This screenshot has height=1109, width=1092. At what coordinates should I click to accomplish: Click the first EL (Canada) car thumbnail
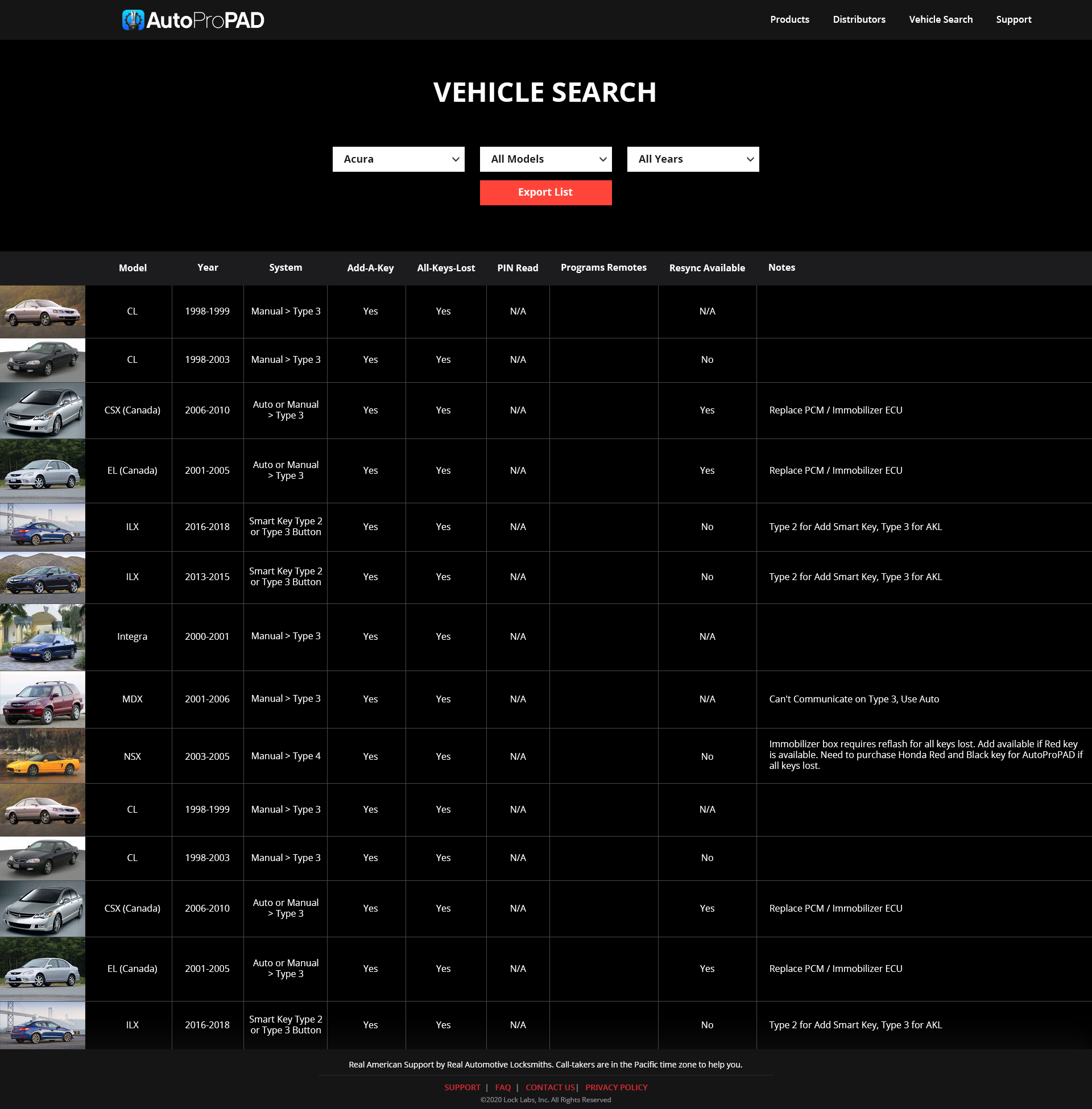pos(43,471)
